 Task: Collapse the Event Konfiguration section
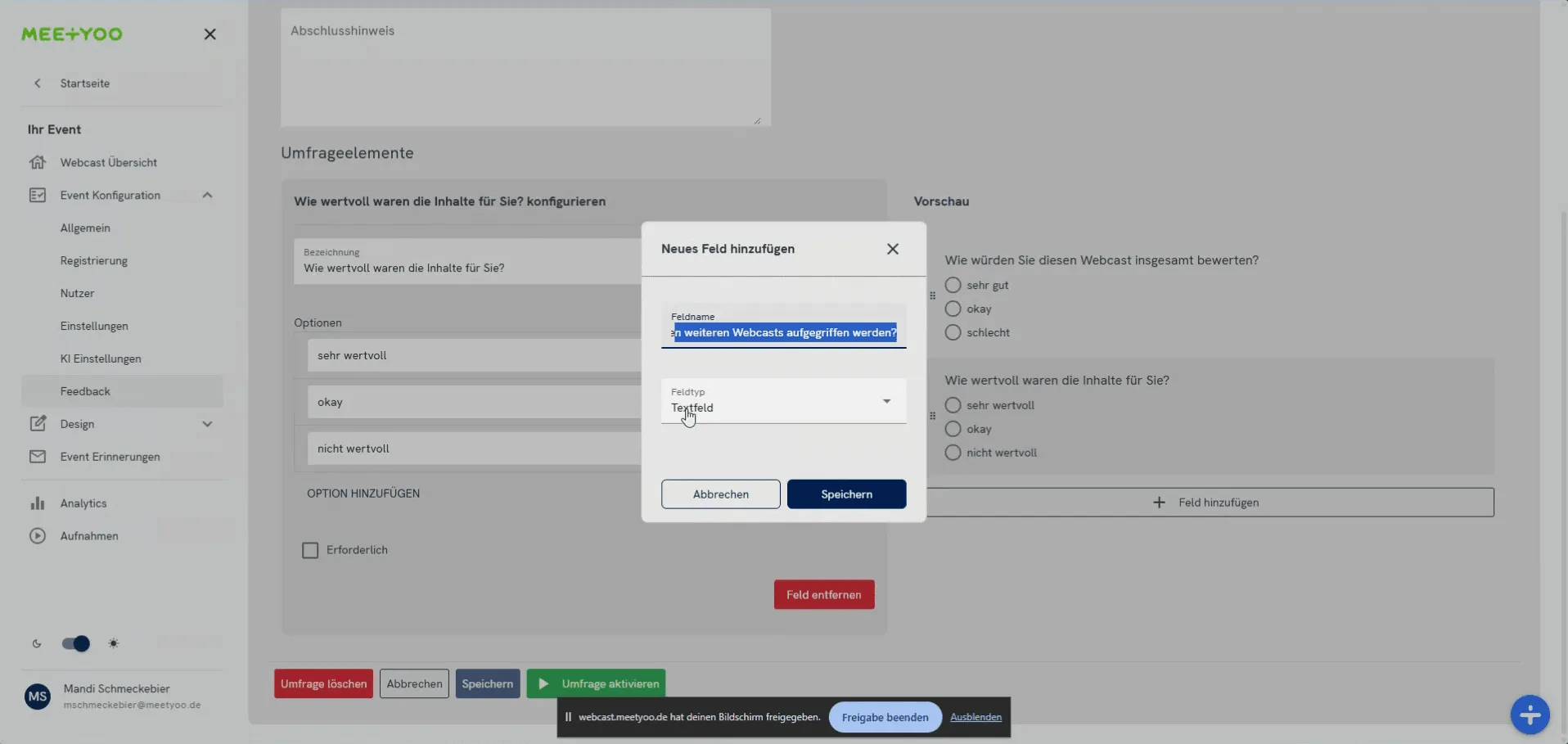click(207, 195)
